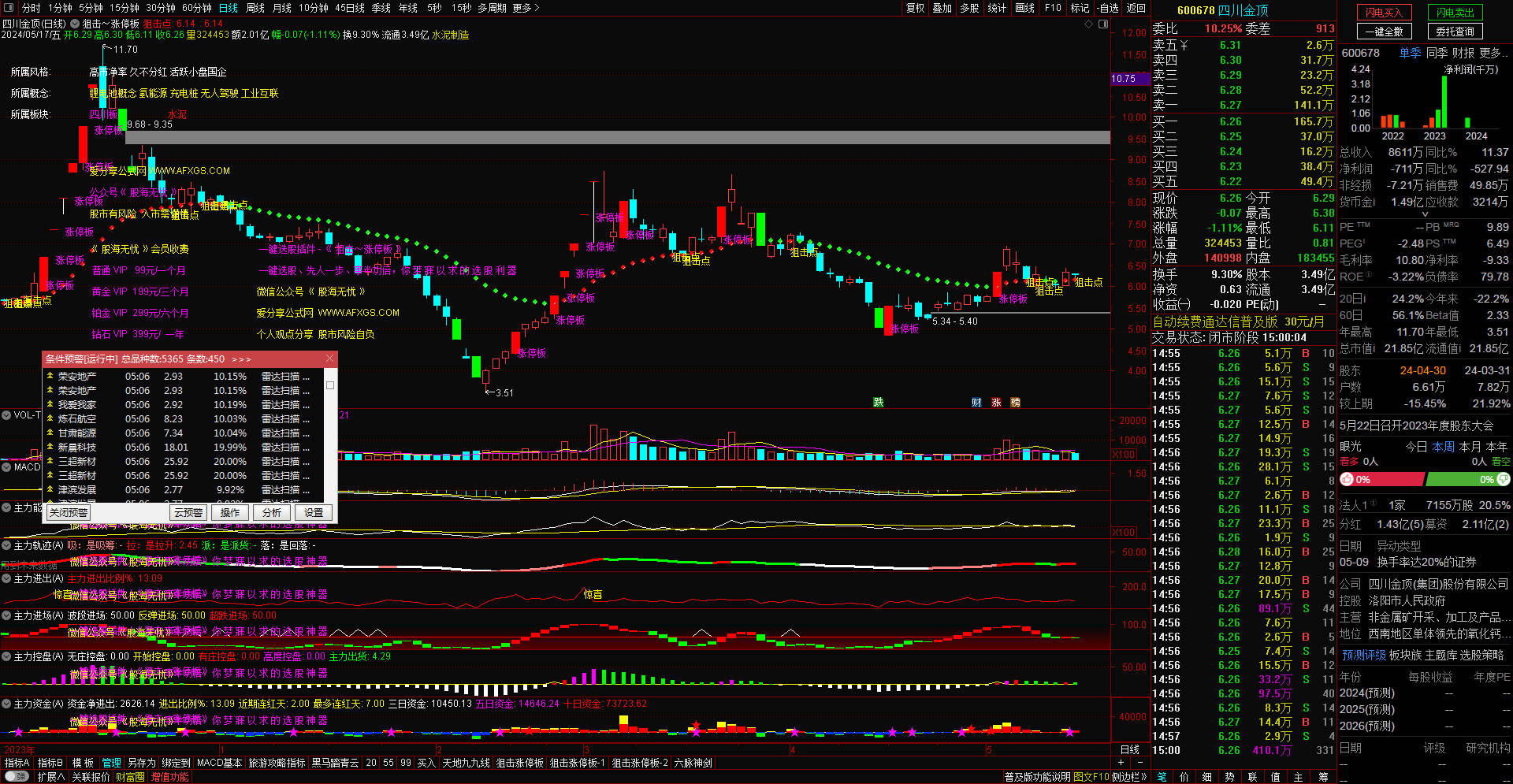This screenshot has width=1513, height=784.
Task: Open the MACD indicator dropdown arrow
Action: (6, 467)
